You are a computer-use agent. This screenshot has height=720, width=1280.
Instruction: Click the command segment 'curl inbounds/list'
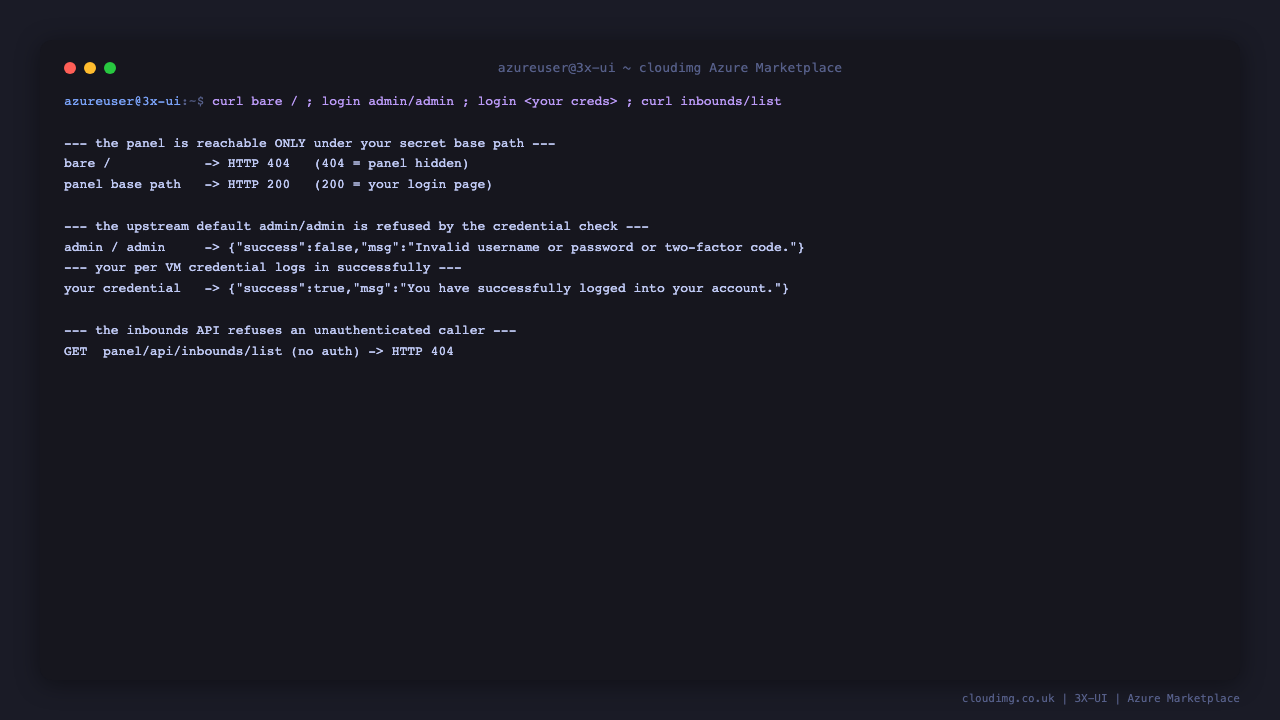pyautogui.click(x=711, y=101)
